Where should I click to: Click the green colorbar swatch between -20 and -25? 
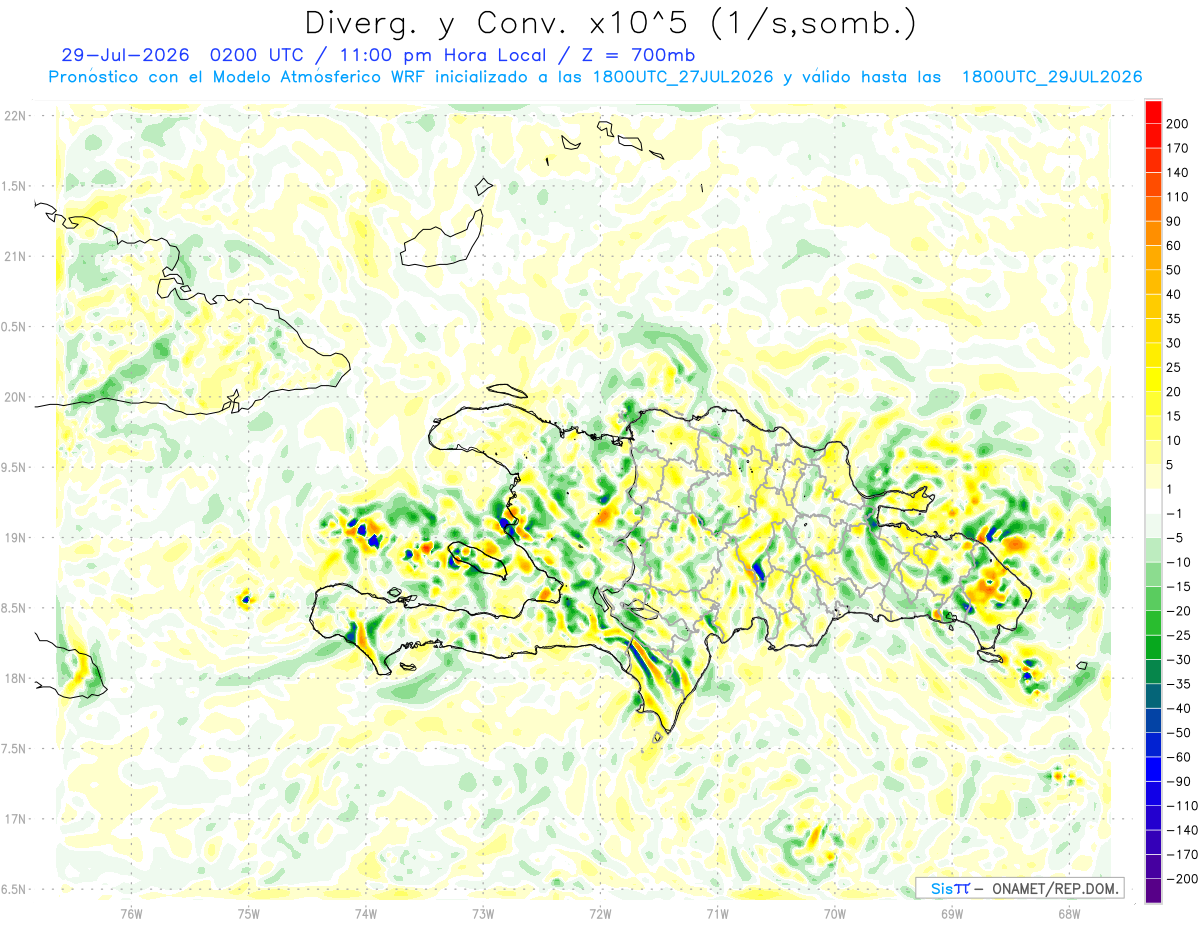point(1153,623)
